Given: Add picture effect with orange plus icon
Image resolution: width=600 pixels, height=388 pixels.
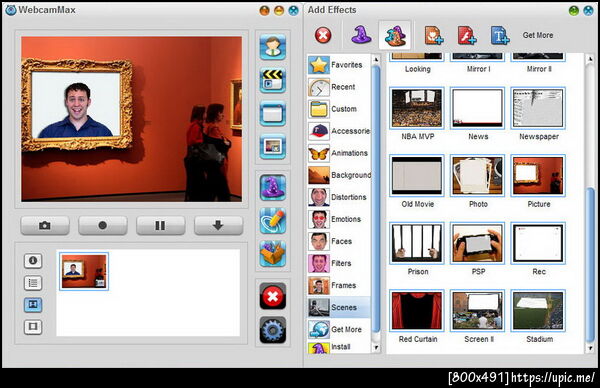Looking at the screenshot, I should pos(433,36).
